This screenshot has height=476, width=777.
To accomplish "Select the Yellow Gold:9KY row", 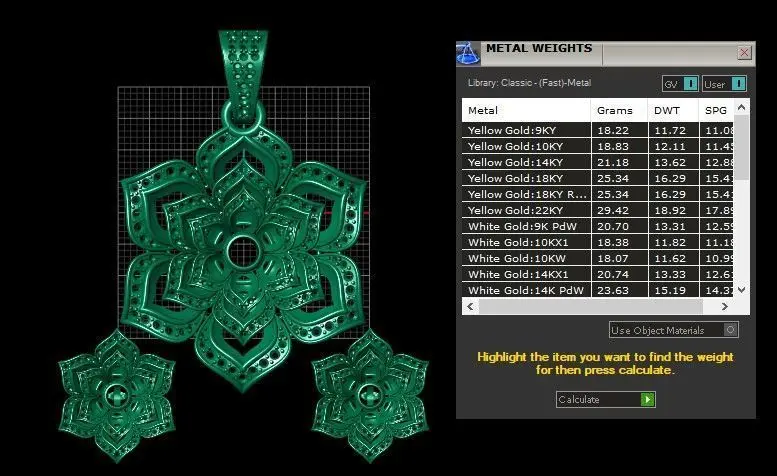I will [598, 130].
